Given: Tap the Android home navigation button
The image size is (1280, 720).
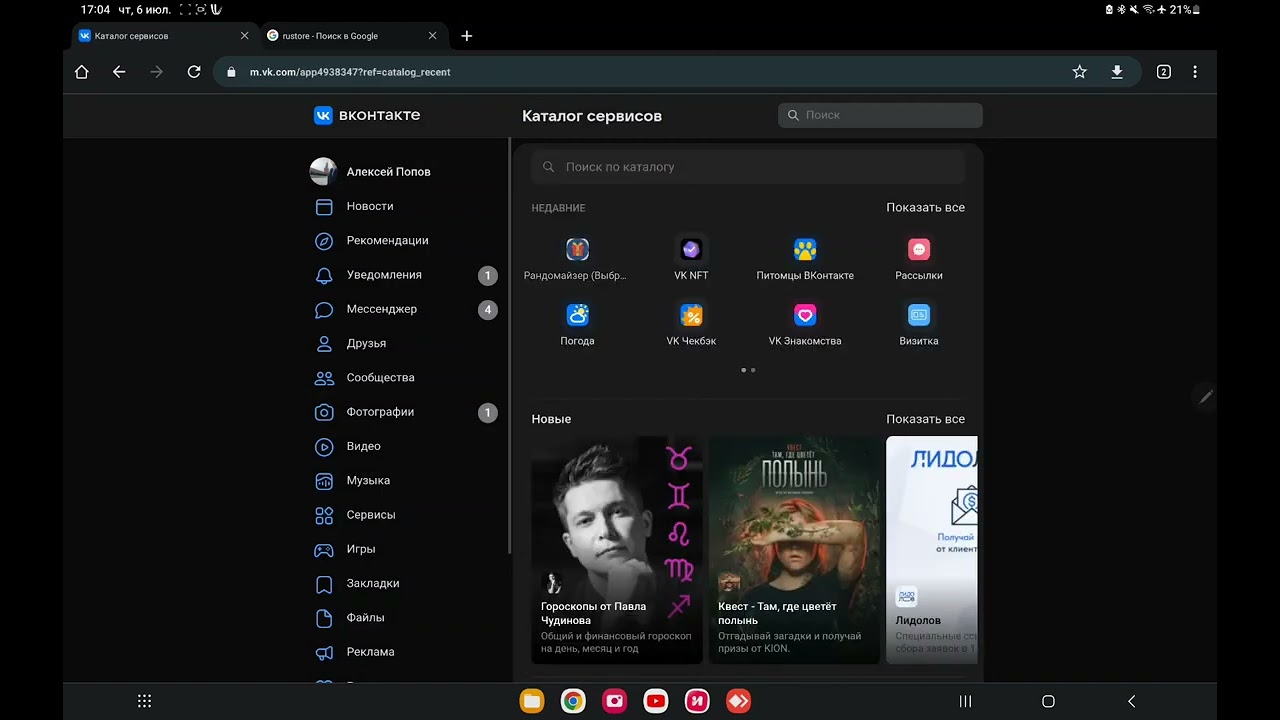Looking at the screenshot, I should click(1048, 701).
